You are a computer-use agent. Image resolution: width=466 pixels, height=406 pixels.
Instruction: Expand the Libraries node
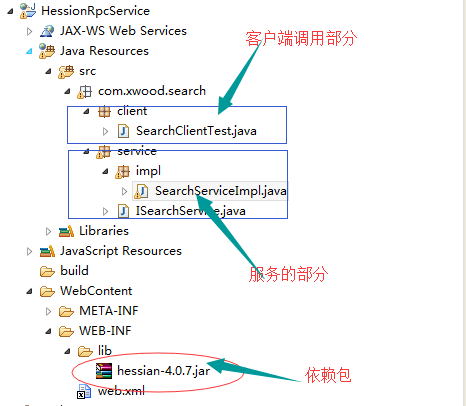pyautogui.click(x=49, y=231)
